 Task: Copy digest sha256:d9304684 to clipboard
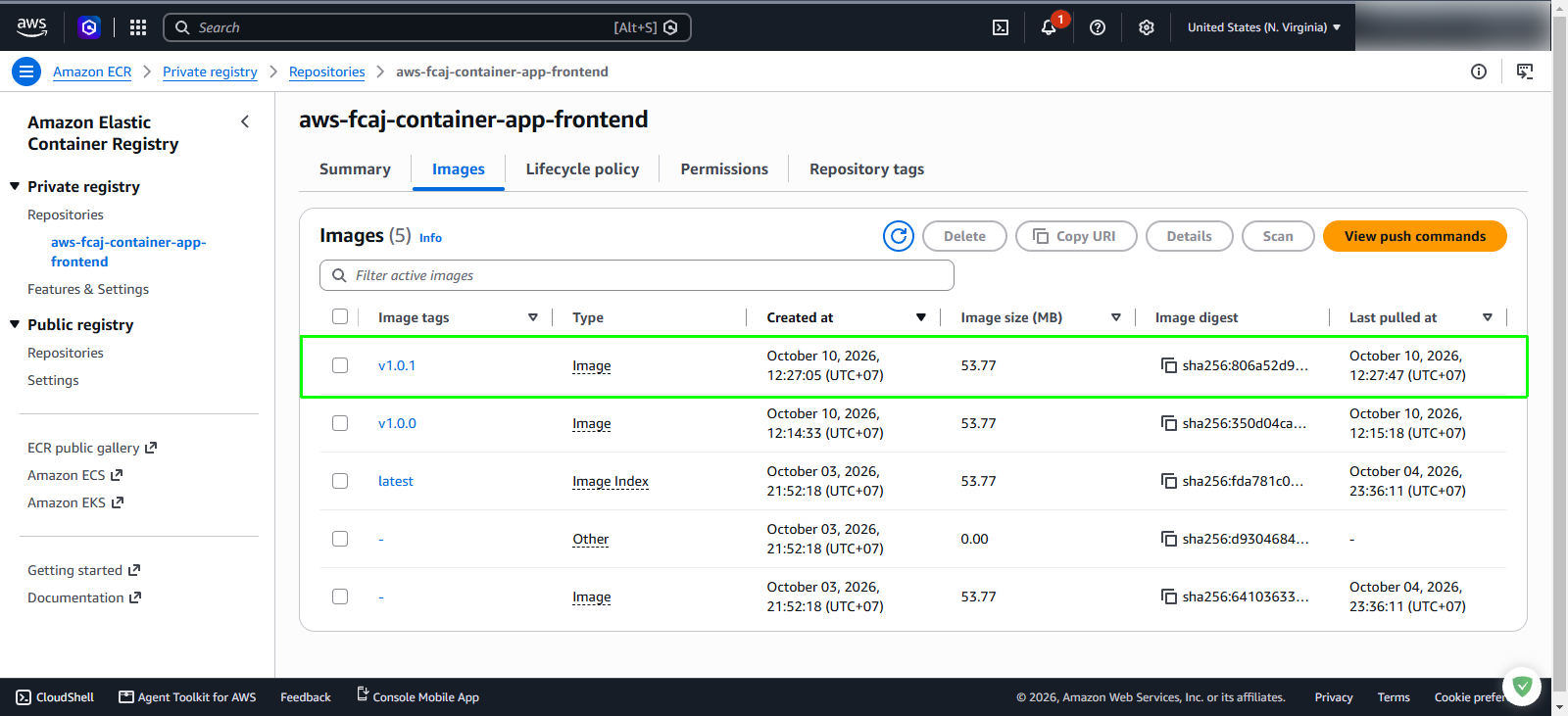click(x=1169, y=539)
